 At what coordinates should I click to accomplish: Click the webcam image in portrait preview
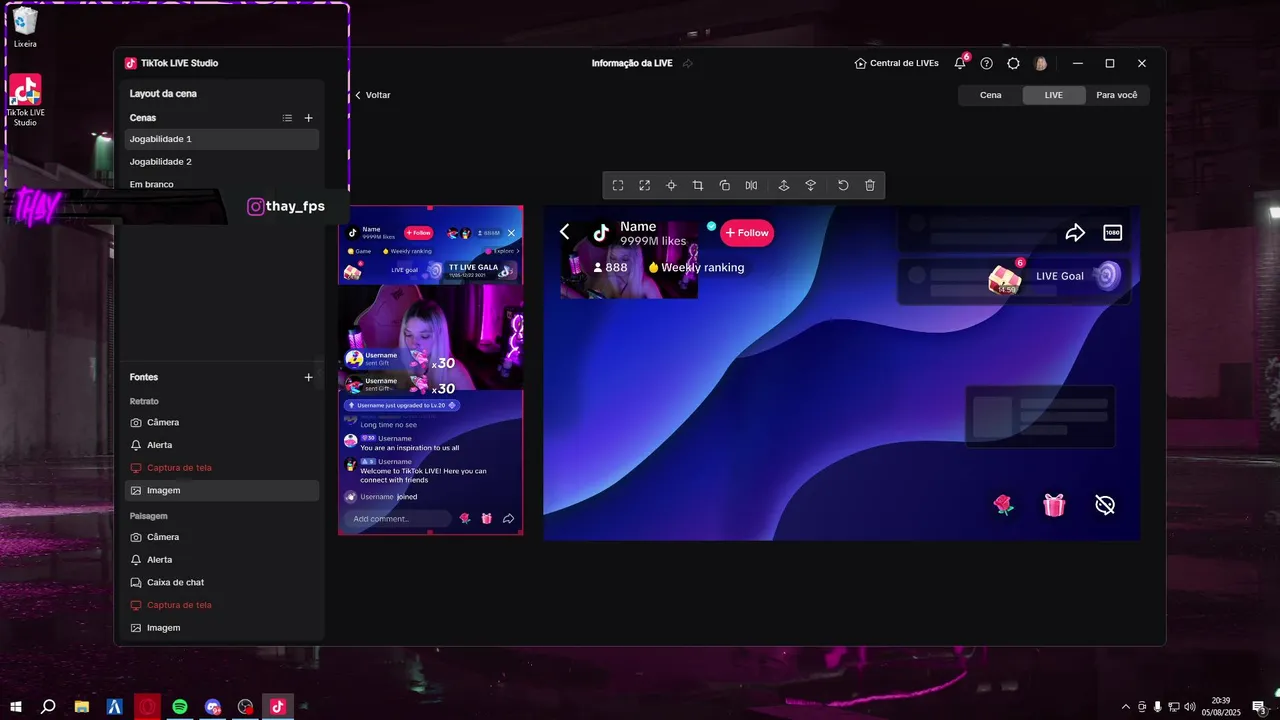click(x=430, y=337)
